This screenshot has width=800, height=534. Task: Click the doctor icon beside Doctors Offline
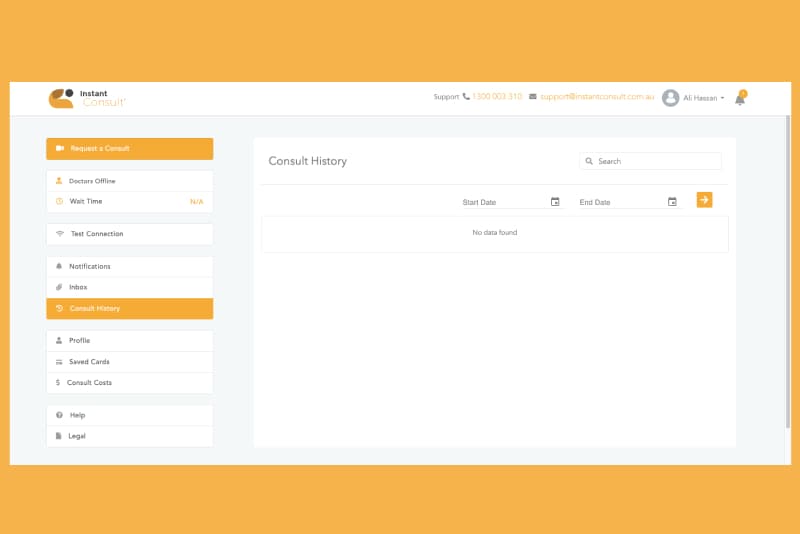(59, 181)
